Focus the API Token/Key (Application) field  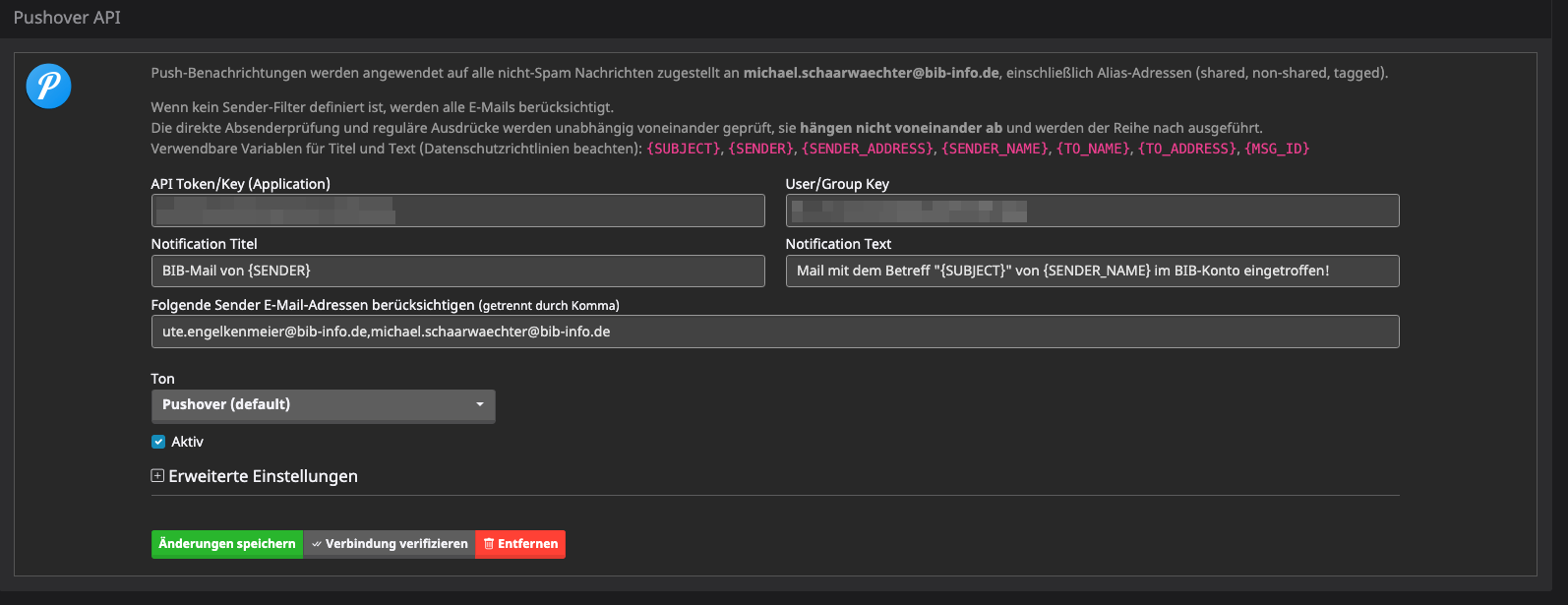457,211
